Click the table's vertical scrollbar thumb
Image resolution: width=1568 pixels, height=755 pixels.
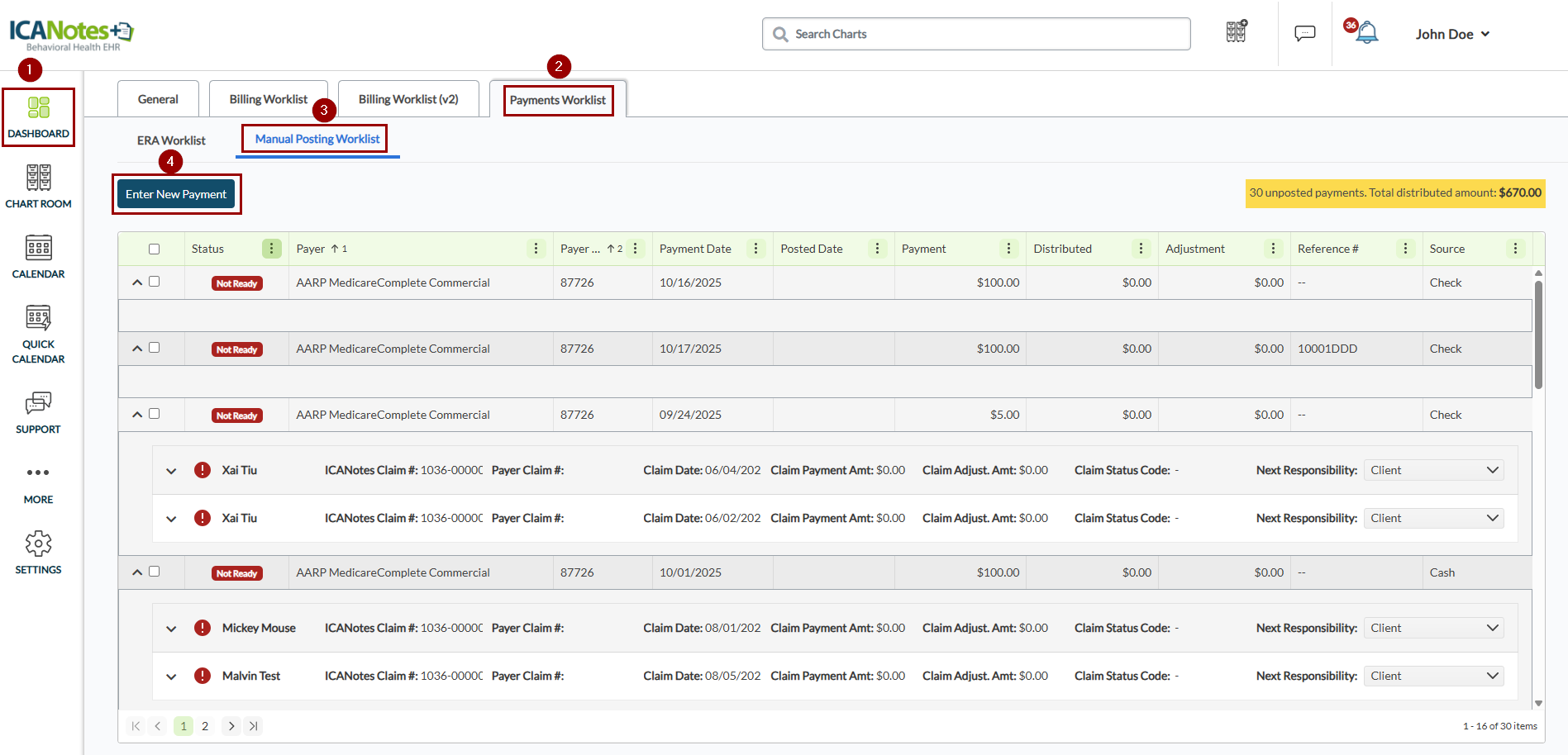(x=1537, y=335)
